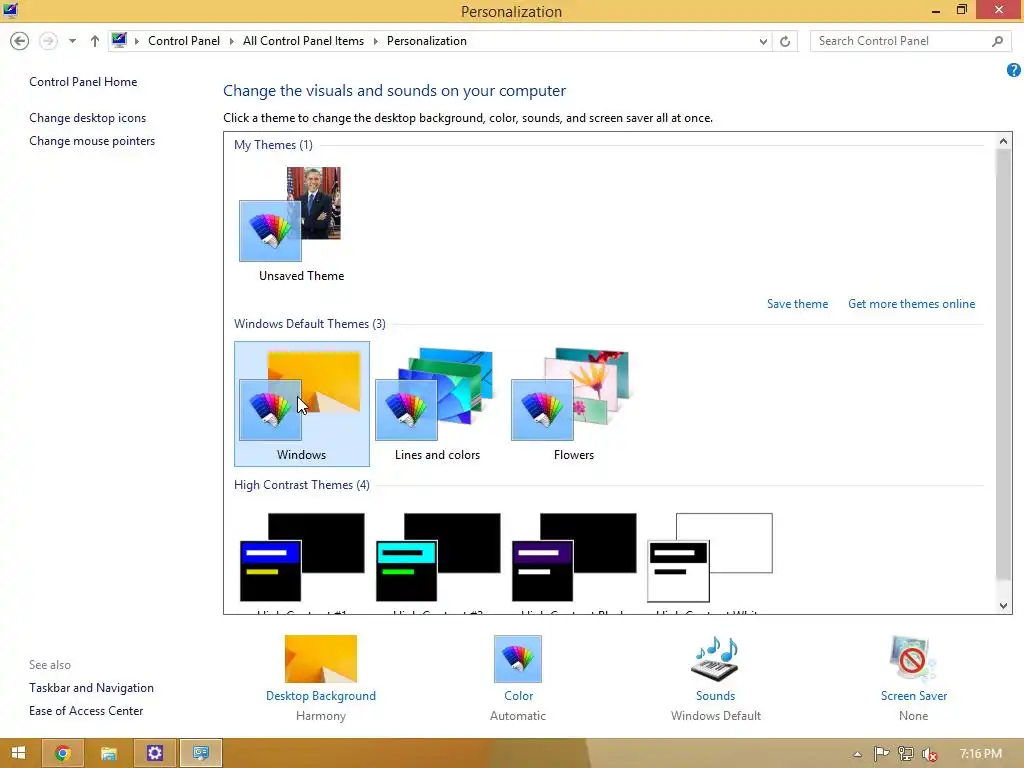The height and width of the screenshot is (768, 1024).
Task: Click the theme list scrollbar thumb
Action: (x=1004, y=364)
